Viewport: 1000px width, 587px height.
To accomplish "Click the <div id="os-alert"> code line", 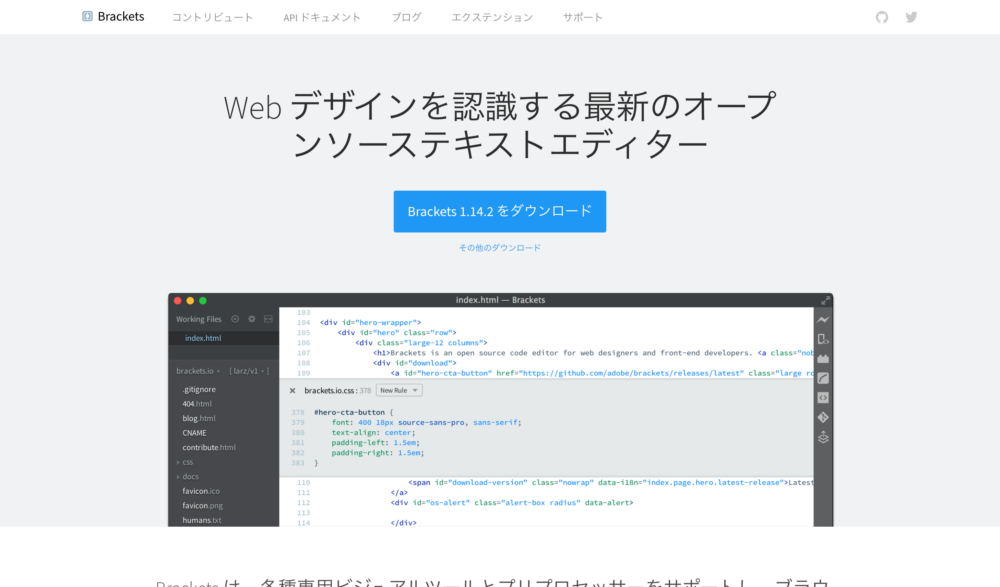I will tap(512, 503).
